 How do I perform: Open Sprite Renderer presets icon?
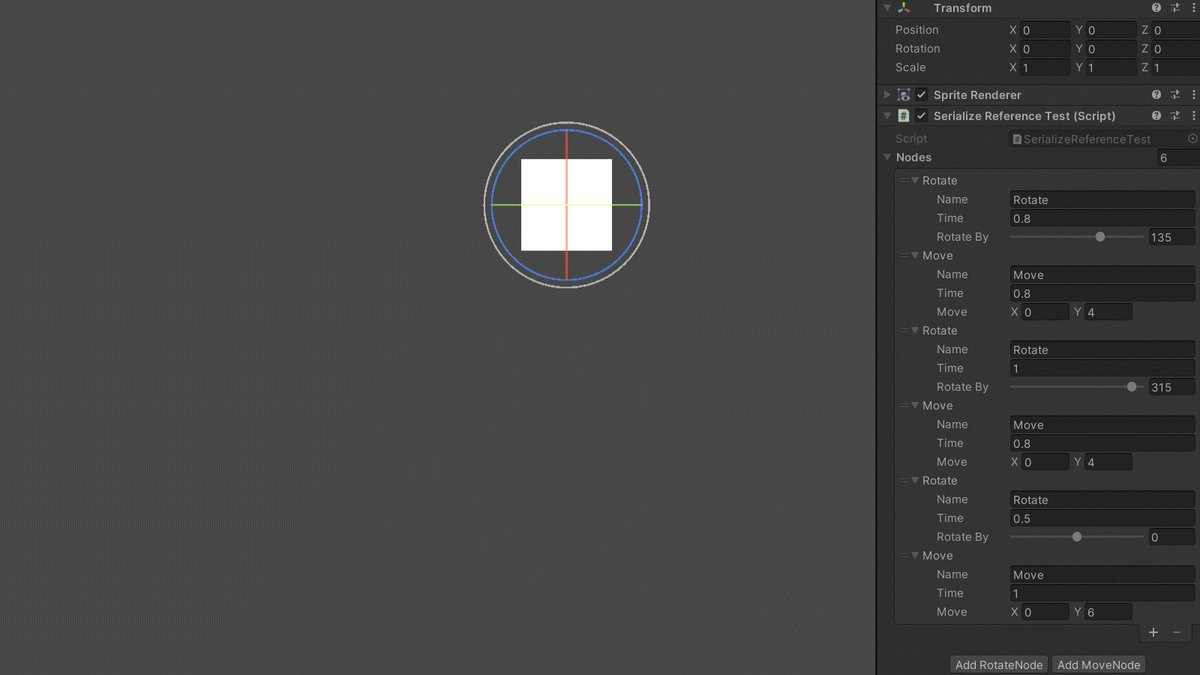(x=1175, y=95)
